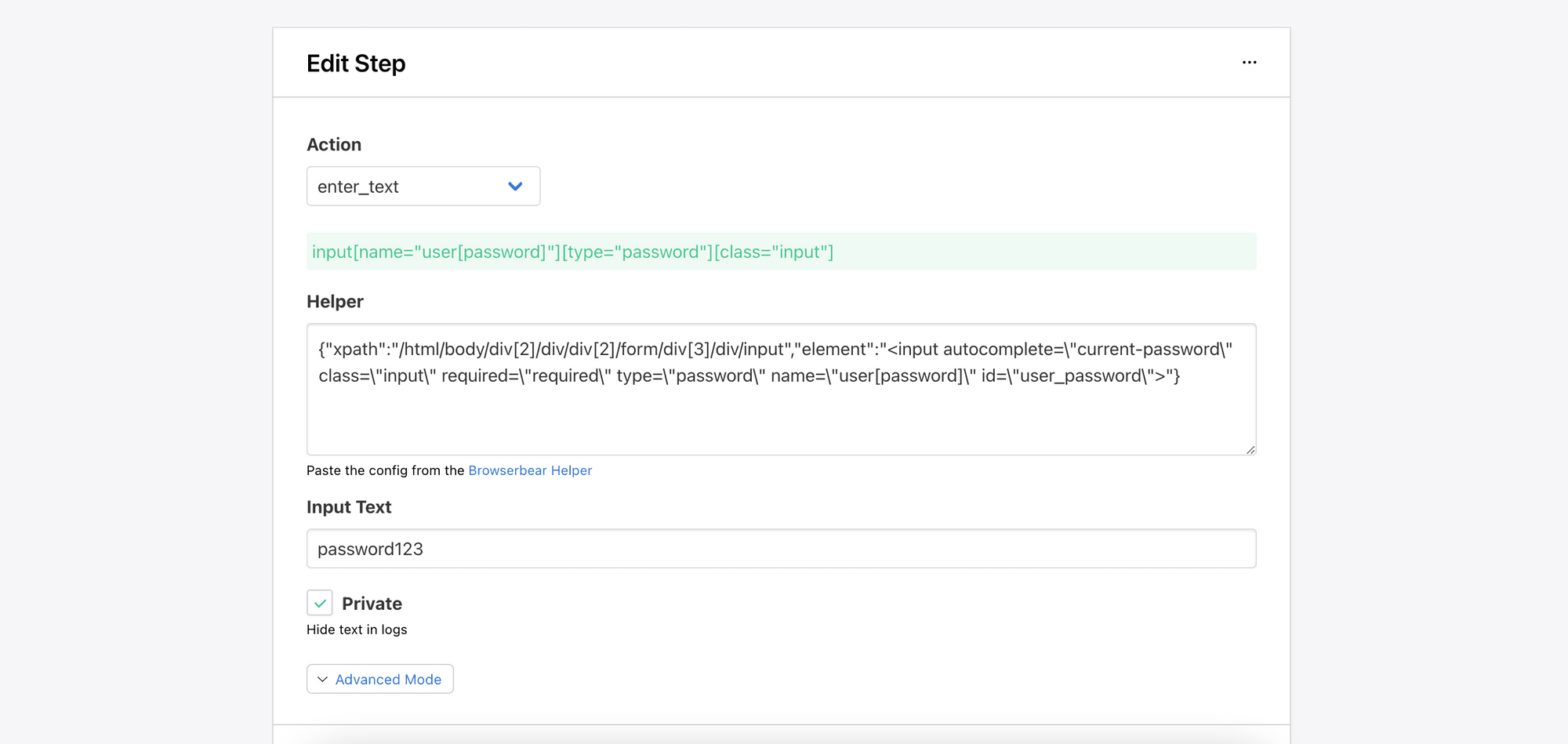The height and width of the screenshot is (744, 1568).
Task: Click the green checkmark in the Private box
Action: pyautogui.click(x=319, y=602)
